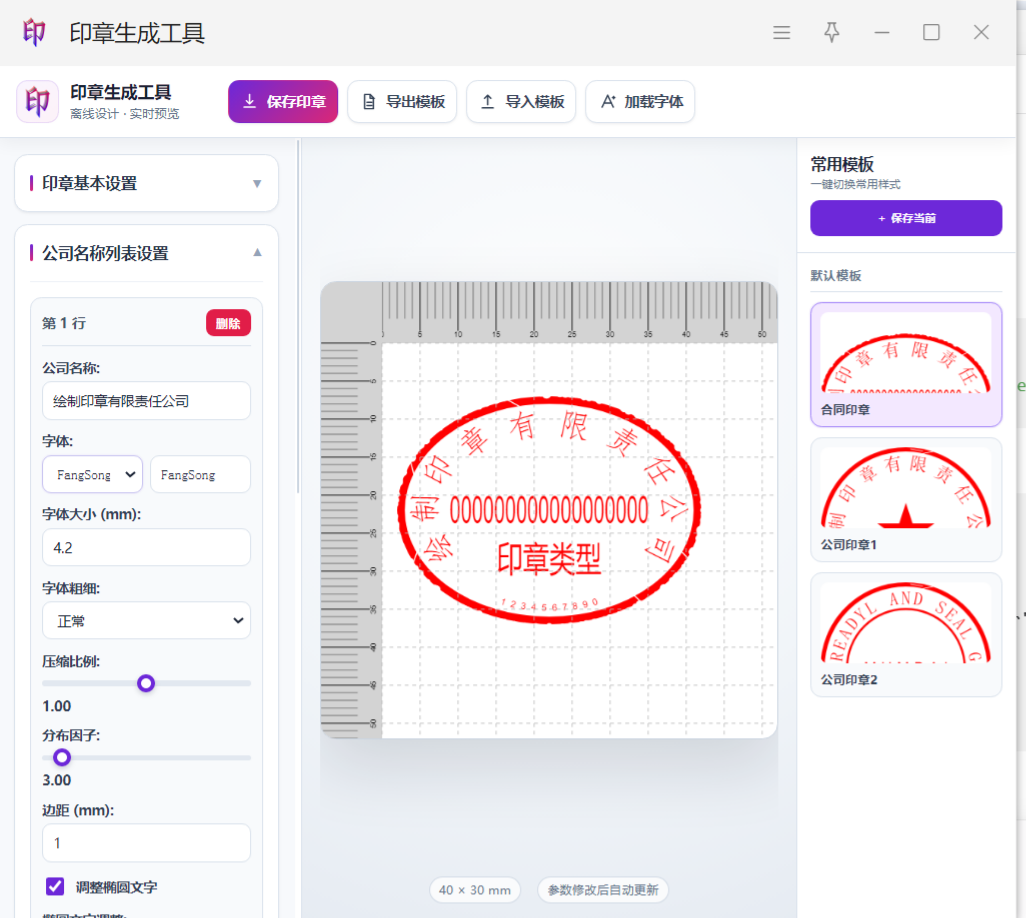Viewport: 1026px width, 918px height.
Task: Click the hamburger menu icon in title bar
Action: click(x=781, y=32)
